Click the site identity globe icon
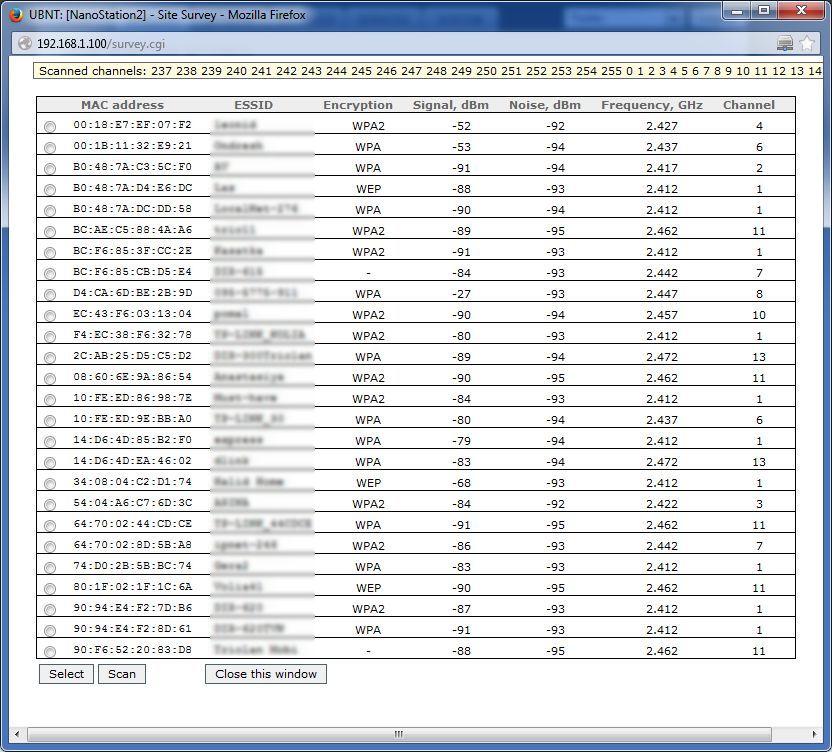This screenshot has width=832, height=752. tap(25, 44)
